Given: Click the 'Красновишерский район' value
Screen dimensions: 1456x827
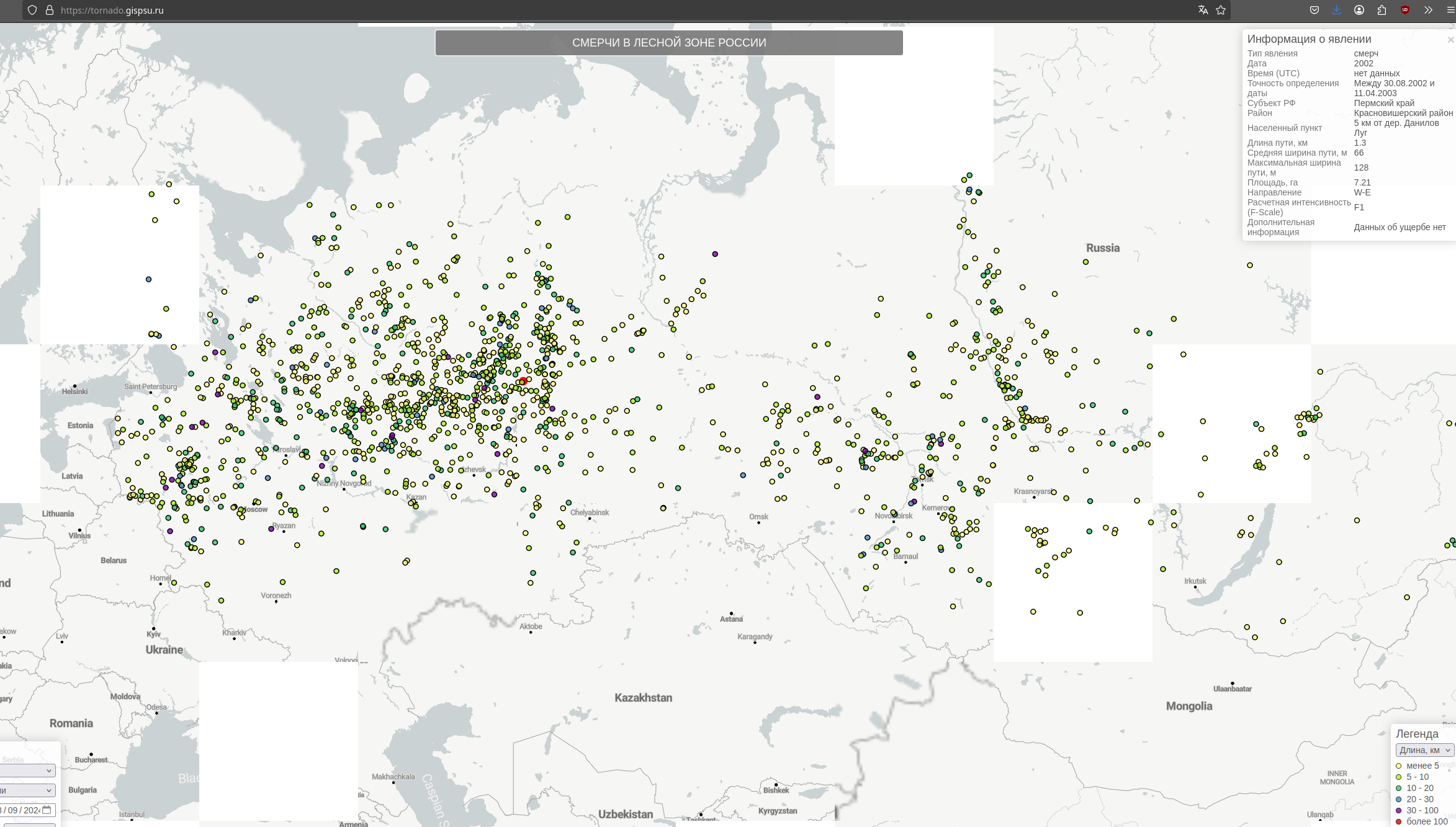Looking at the screenshot, I should [x=1403, y=113].
